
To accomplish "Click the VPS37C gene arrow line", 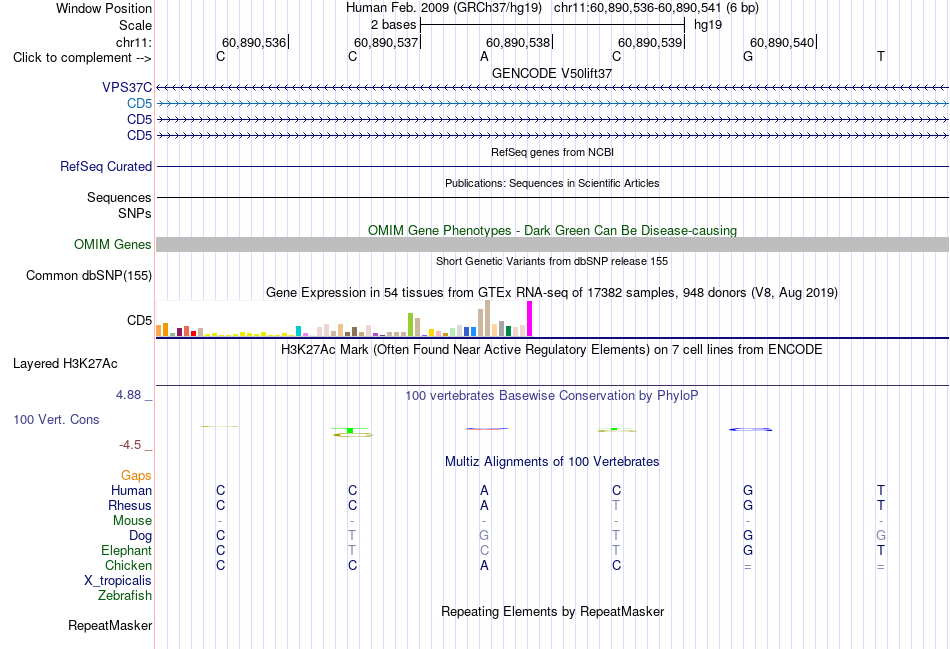I will point(553,88).
